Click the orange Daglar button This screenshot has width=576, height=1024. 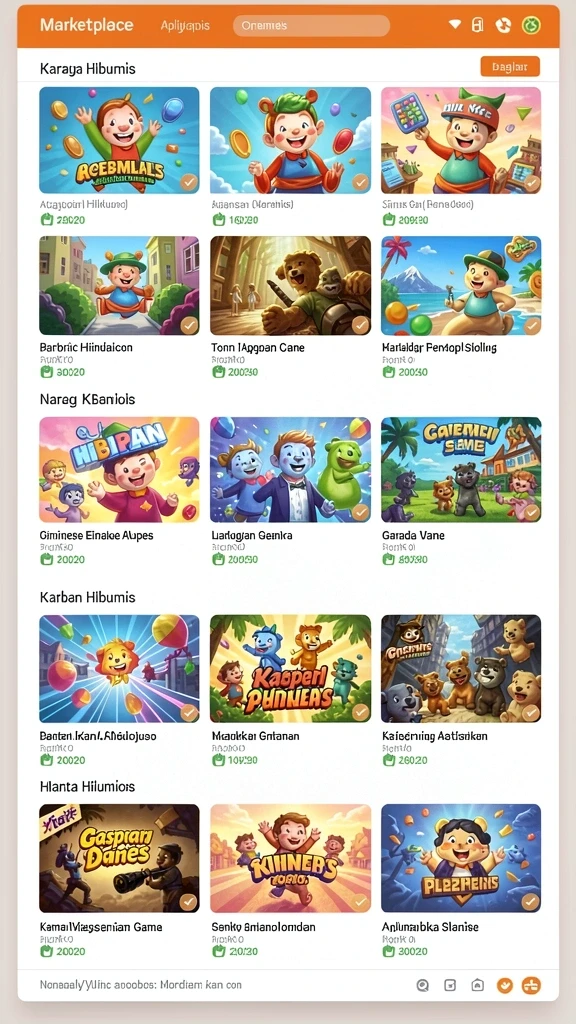click(x=510, y=67)
